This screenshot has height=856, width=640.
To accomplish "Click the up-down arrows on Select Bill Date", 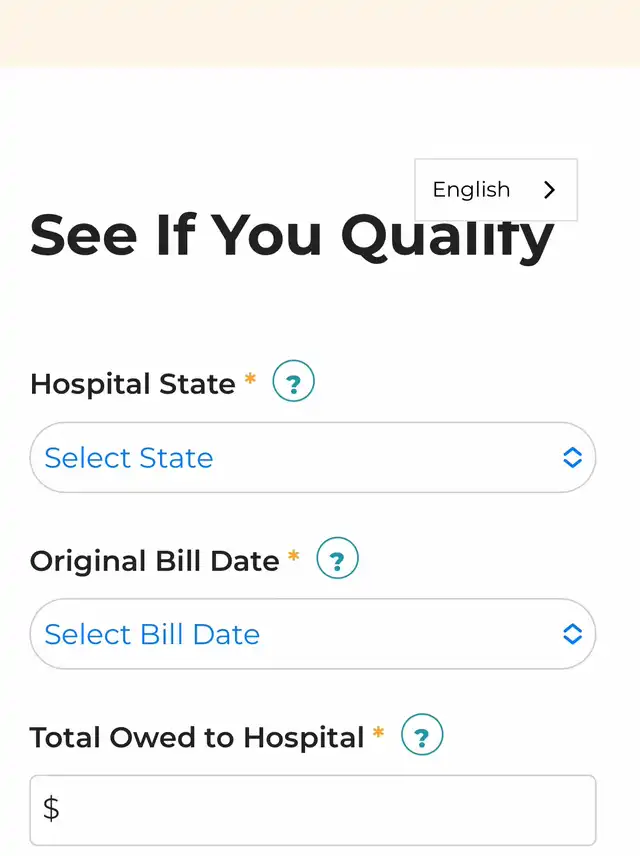I will coord(572,634).
